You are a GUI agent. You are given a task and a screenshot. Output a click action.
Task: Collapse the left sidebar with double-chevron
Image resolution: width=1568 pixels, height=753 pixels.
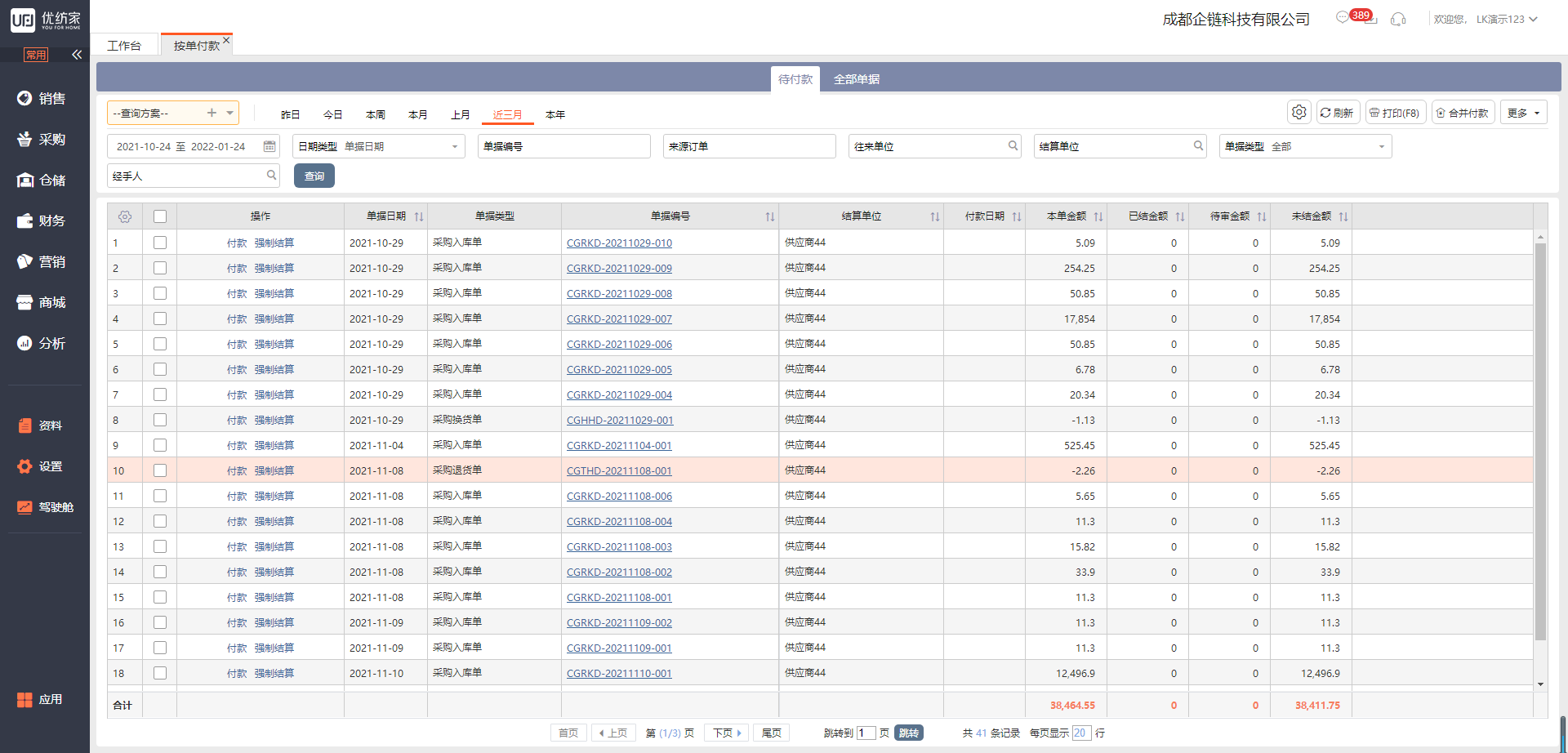pyautogui.click(x=77, y=55)
